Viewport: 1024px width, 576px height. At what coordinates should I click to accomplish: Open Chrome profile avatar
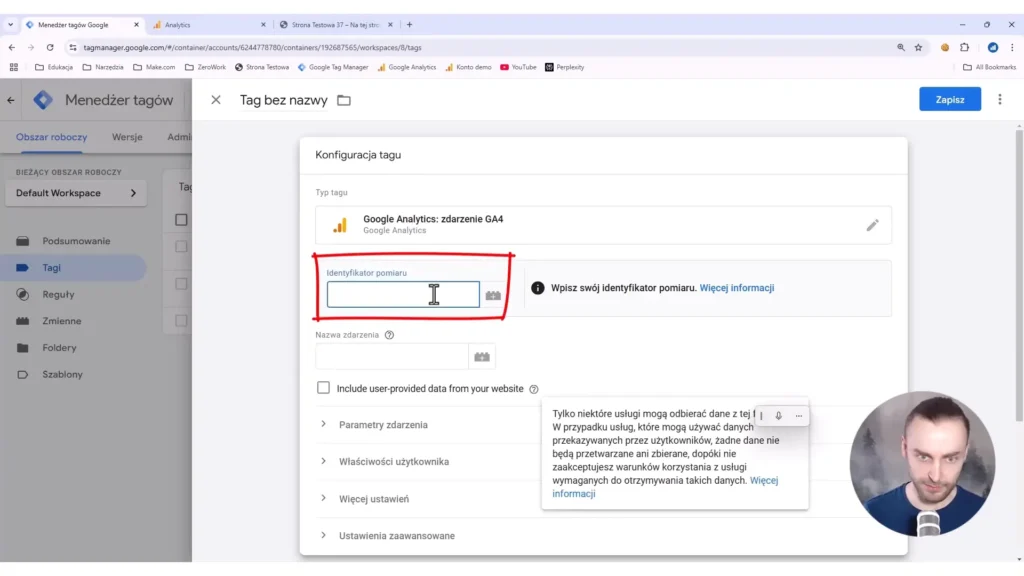pyautogui.click(x=993, y=47)
